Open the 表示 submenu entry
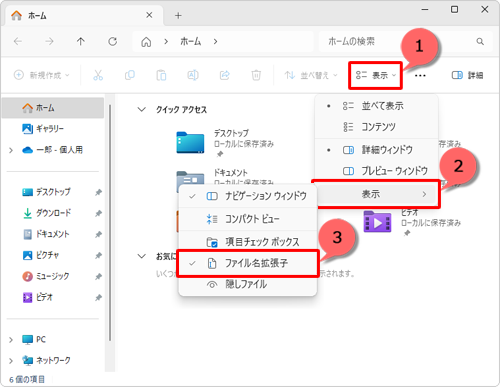This screenshot has width=500, height=387. pos(377,194)
